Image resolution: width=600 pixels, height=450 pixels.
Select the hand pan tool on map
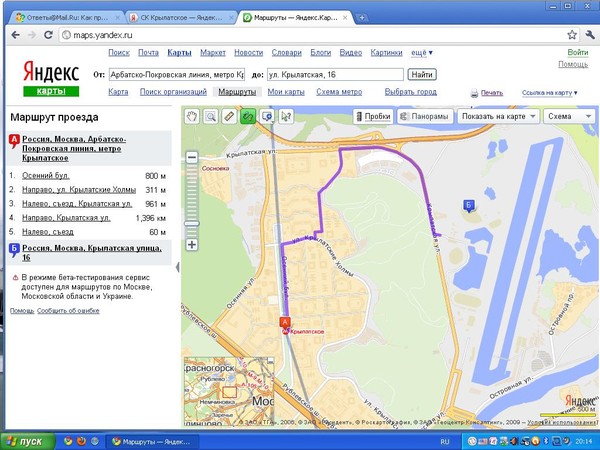coord(192,116)
